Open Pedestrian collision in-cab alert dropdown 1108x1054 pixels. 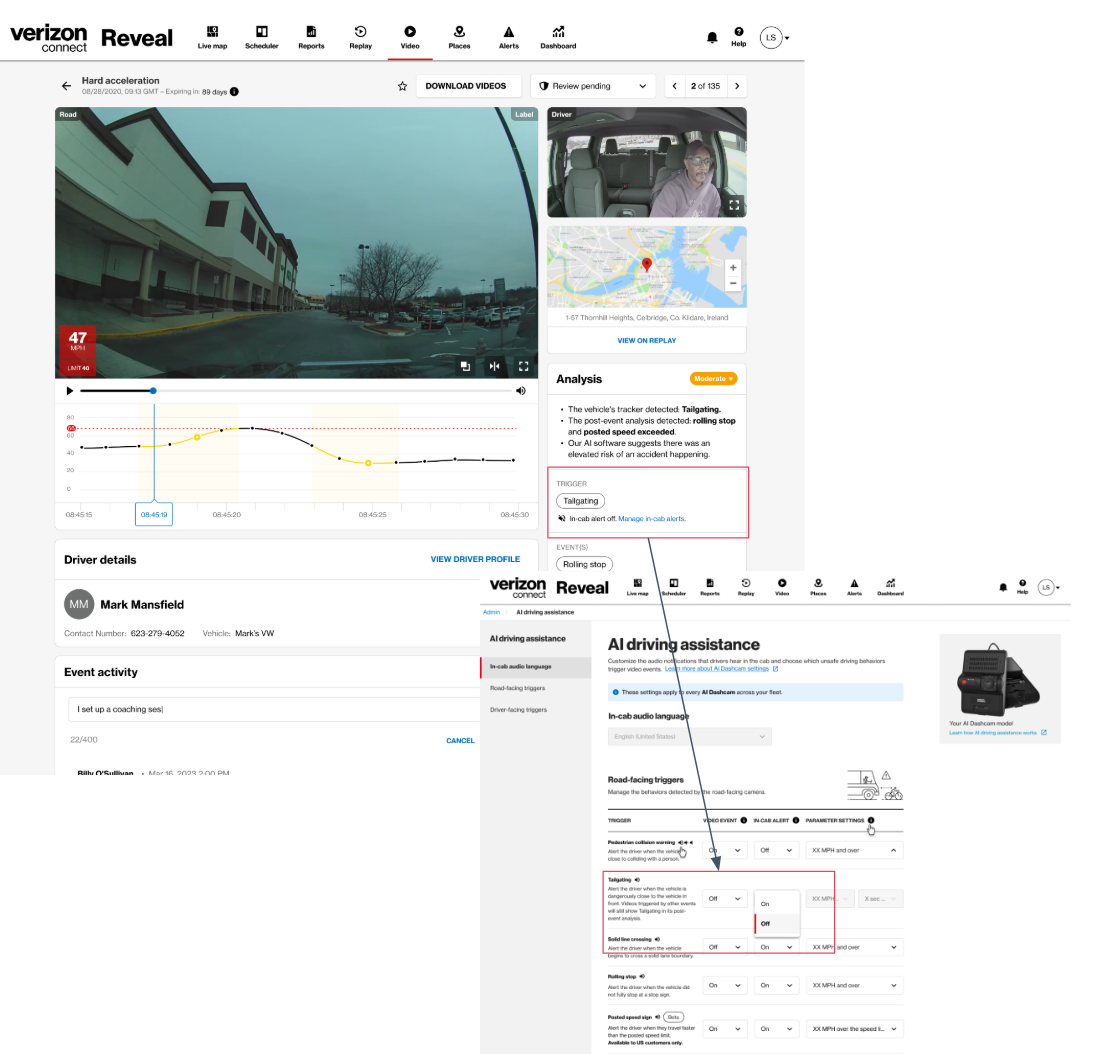tap(777, 851)
